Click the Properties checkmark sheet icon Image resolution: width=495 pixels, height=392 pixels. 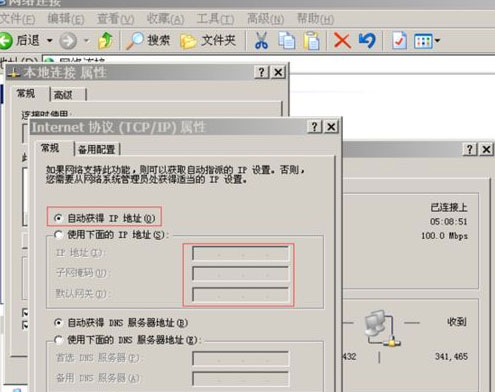(399, 41)
